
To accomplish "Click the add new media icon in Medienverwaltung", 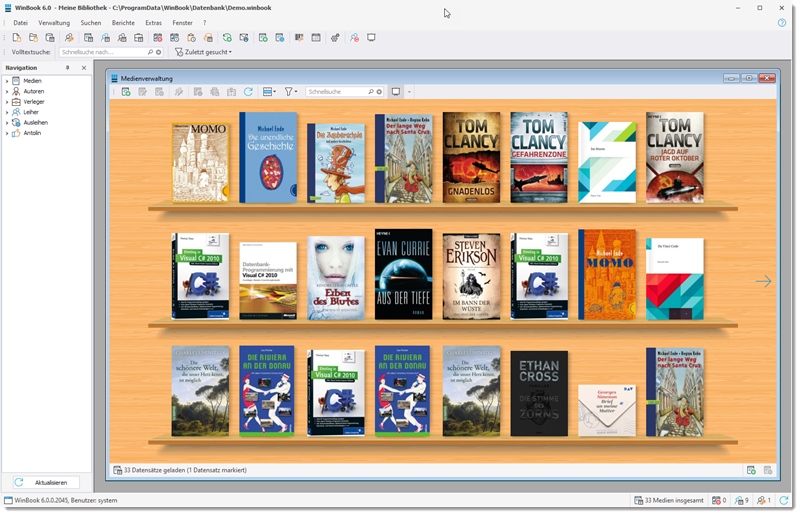I will tap(126, 92).
